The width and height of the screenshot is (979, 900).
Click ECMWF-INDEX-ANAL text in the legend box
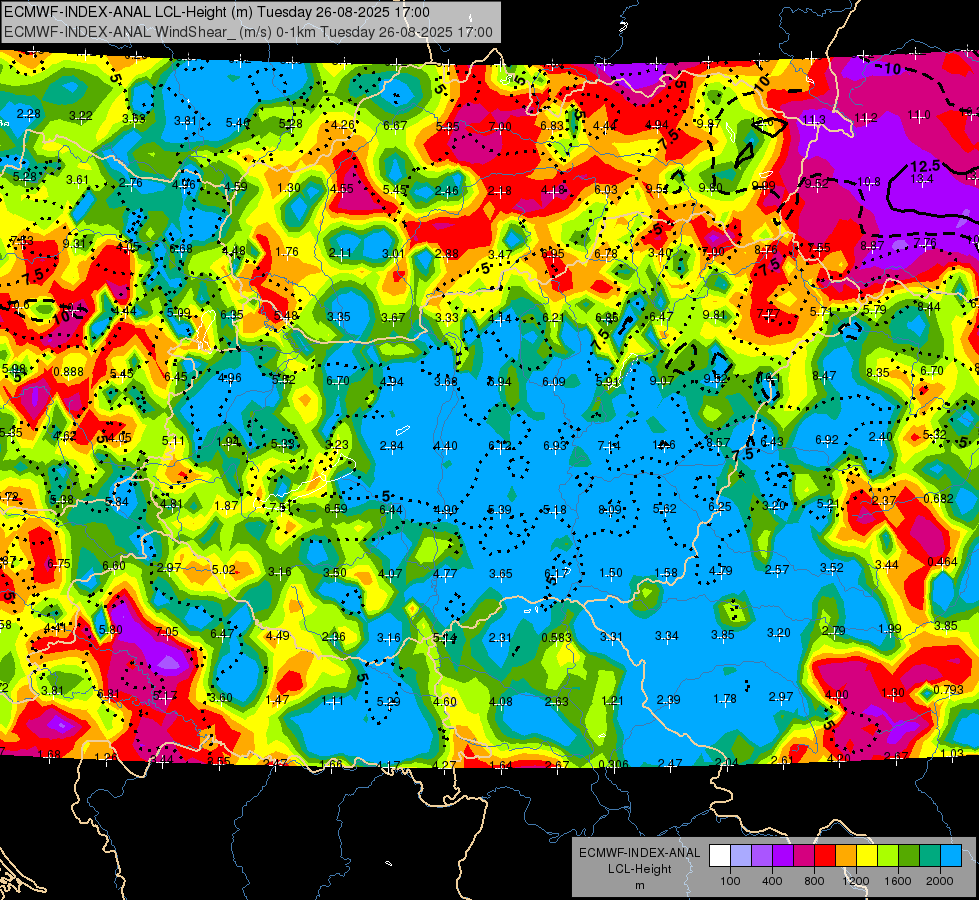coord(639,853)
